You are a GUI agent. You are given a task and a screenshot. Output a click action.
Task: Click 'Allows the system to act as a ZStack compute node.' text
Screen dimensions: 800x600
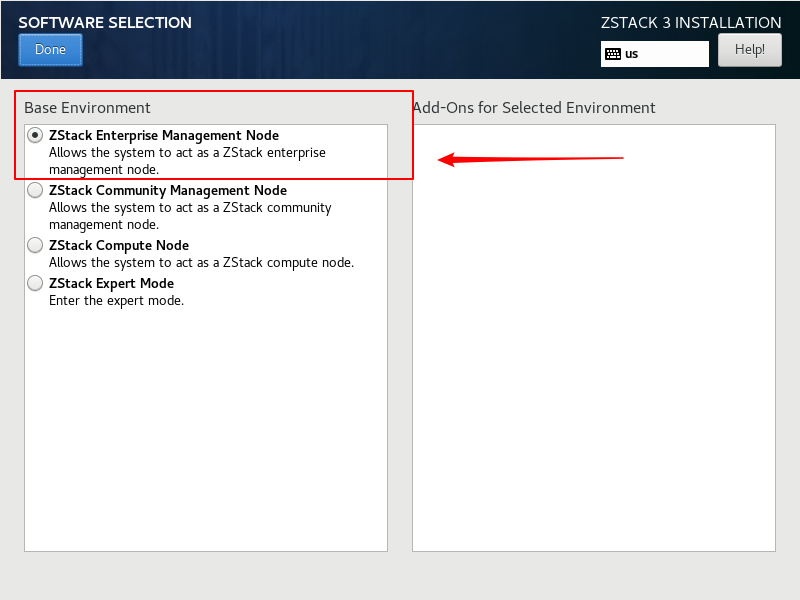tap(202, 263)
